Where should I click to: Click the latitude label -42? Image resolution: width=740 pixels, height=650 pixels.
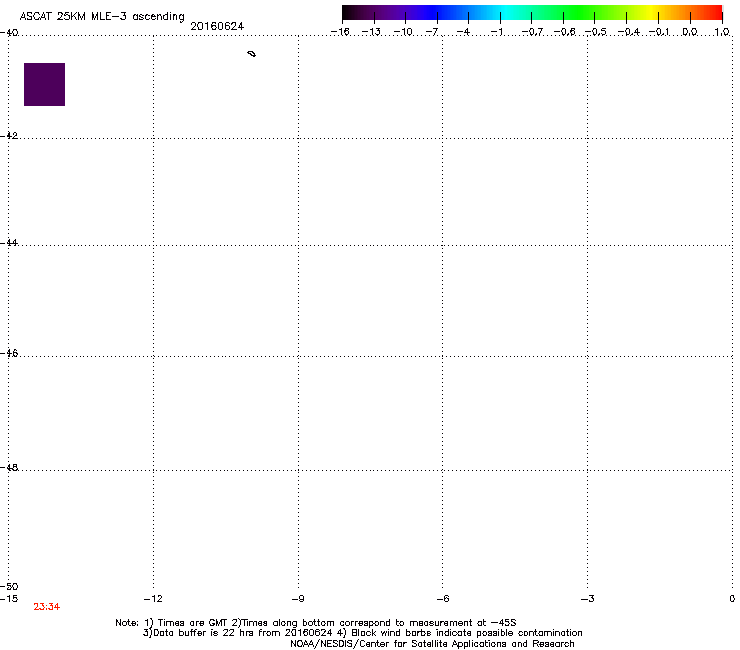(x=9, y=135)
